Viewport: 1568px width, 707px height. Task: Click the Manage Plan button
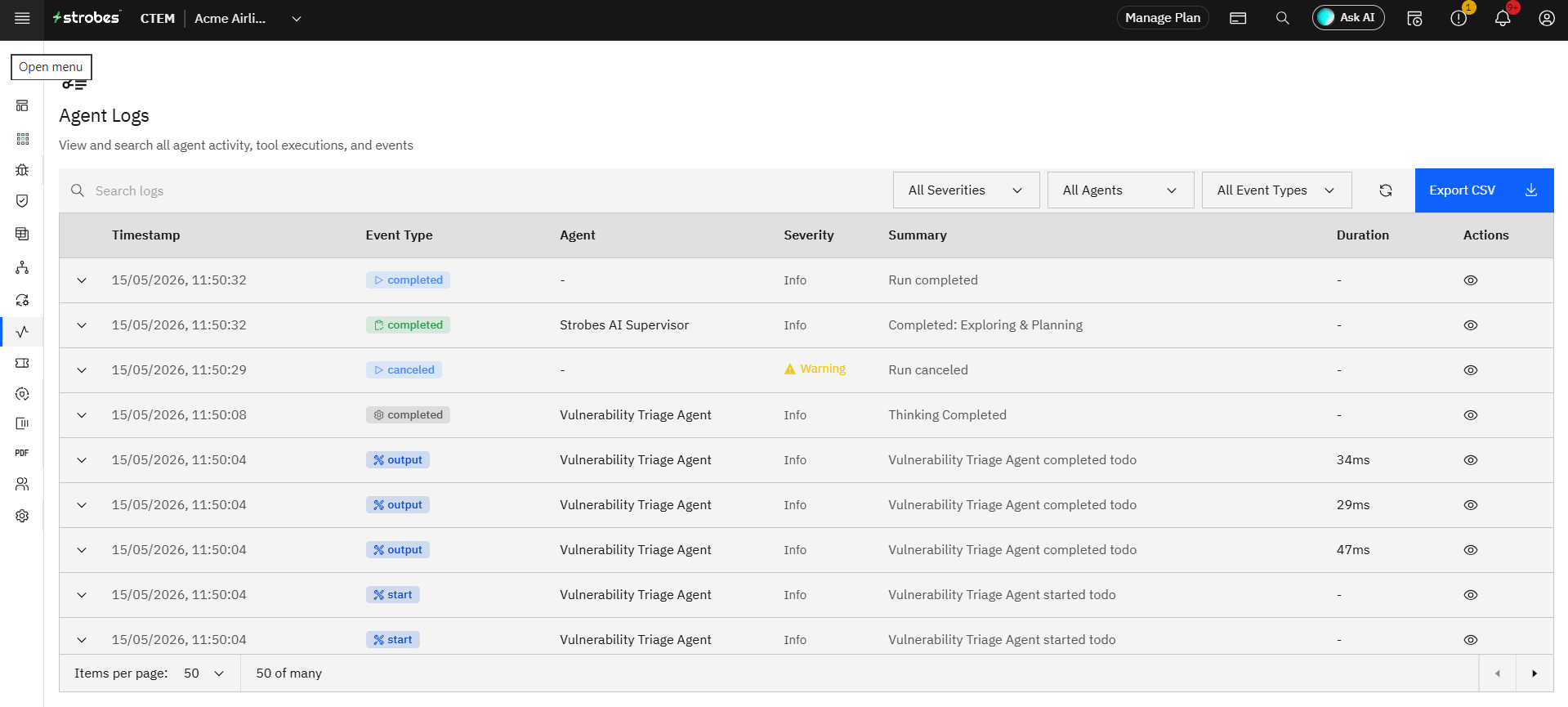click(1163, 18)
